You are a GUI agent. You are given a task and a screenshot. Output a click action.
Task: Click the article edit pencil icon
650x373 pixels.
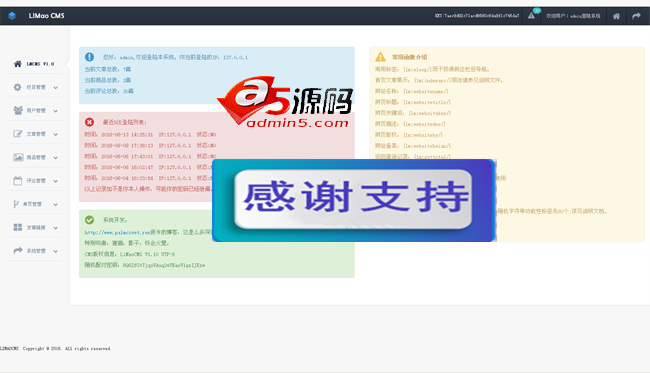(x=18, y=133)
